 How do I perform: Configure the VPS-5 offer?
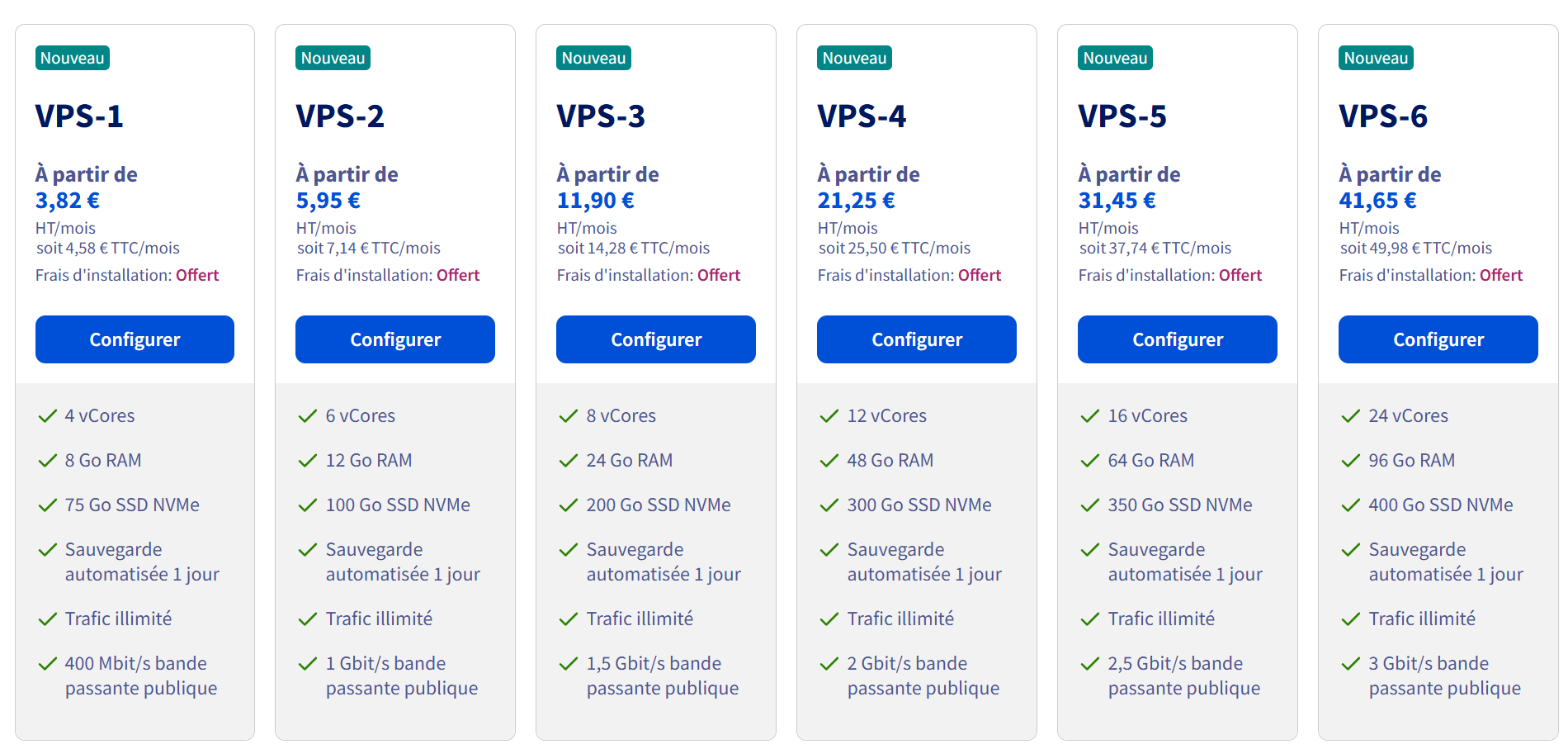point(1178,339)
